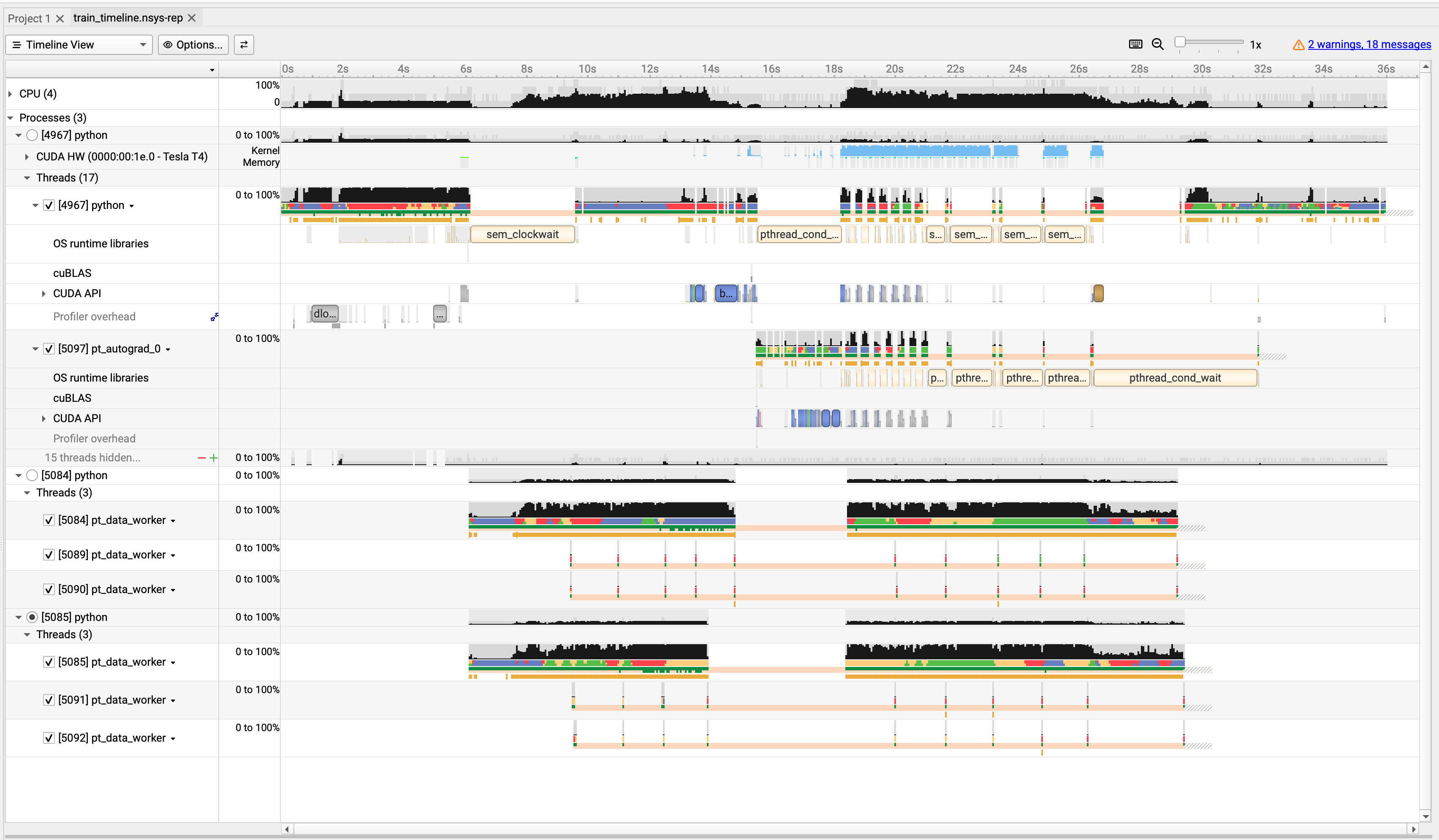Open the [4967] python thread dropdown arrow
Viewport: 1439px width, 840px height.
point(132,206)
